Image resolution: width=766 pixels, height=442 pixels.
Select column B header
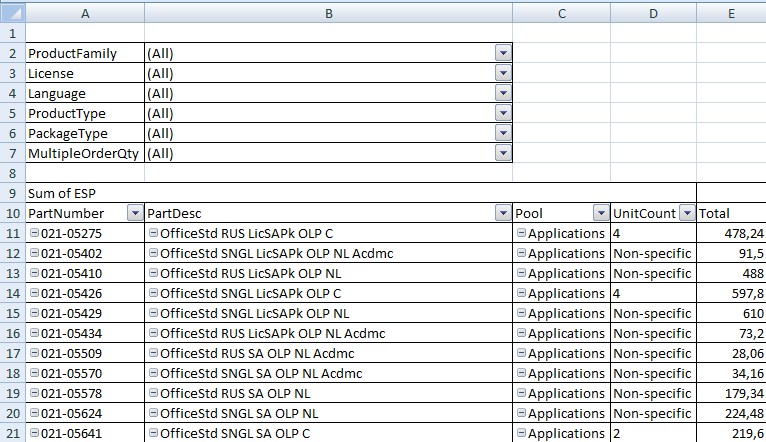pos(328,13)
